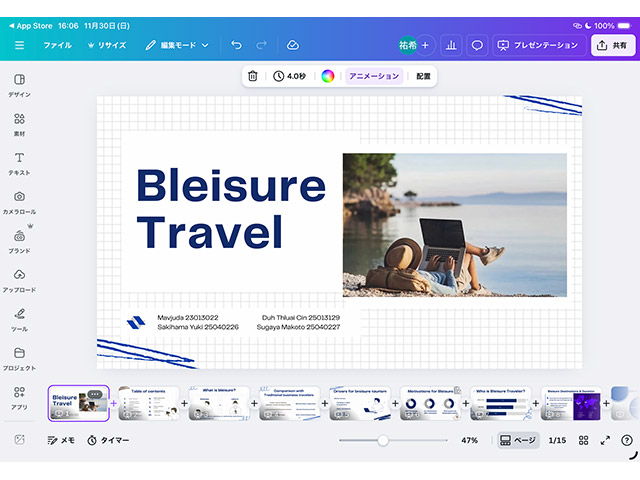This screenshot has height=480, width=640.
Task: Open the hamburger main menu
Action: [19, 45]
